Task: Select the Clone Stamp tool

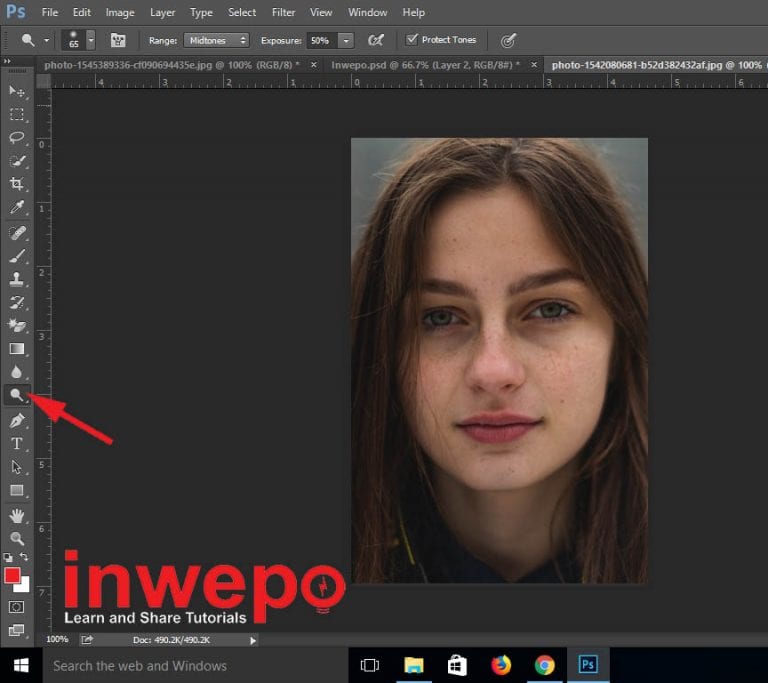Action: click(x=17, y=279)
